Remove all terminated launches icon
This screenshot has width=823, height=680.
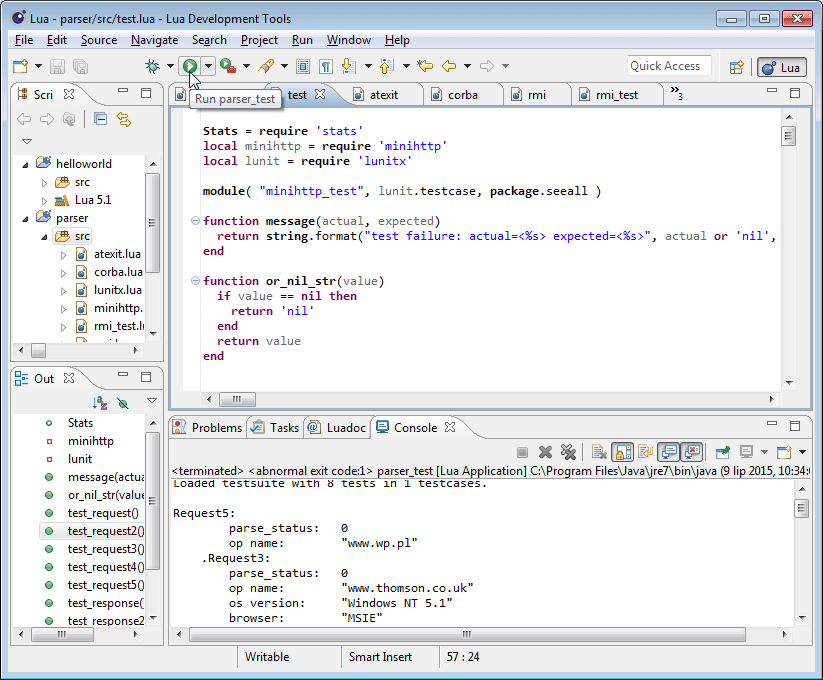coord(568,452)
